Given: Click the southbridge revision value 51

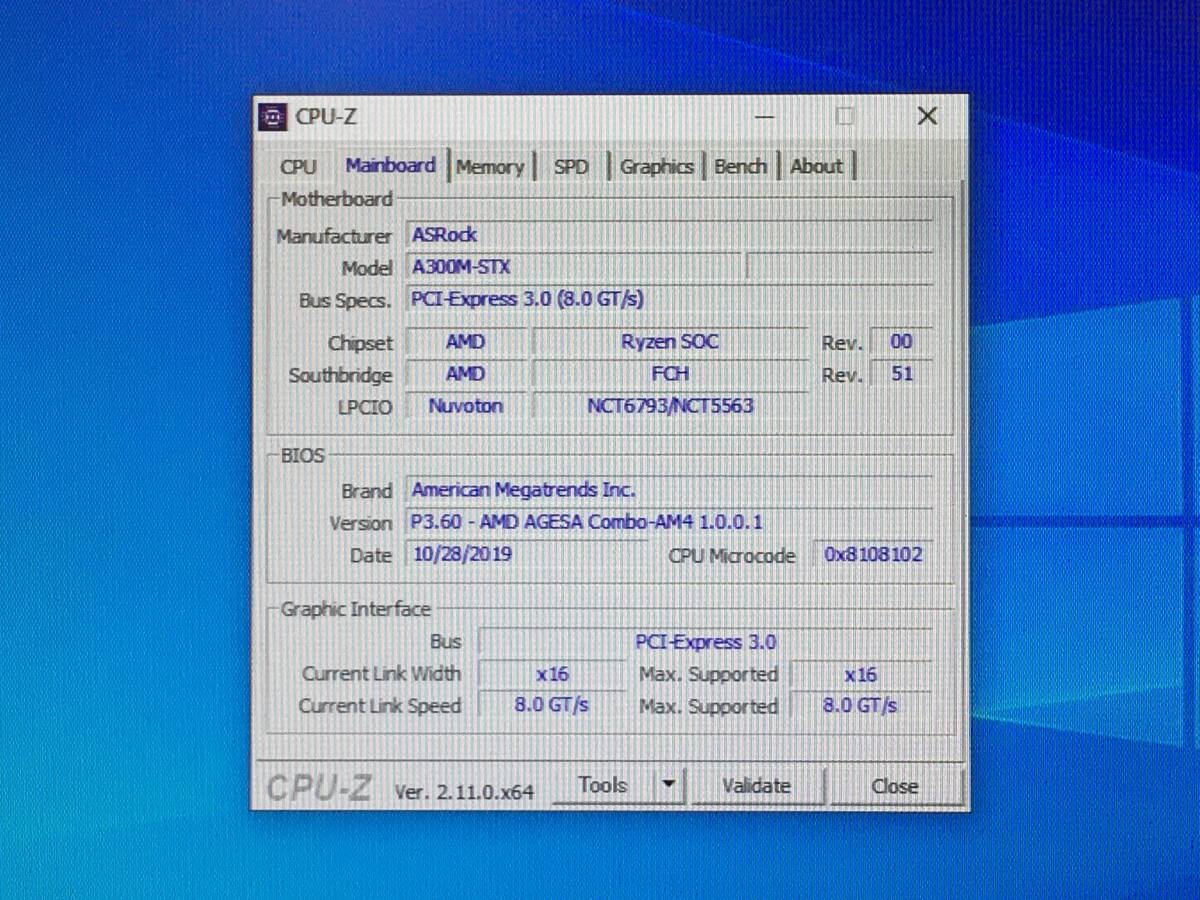Looking at the screenshot, I should click(901, 374).
